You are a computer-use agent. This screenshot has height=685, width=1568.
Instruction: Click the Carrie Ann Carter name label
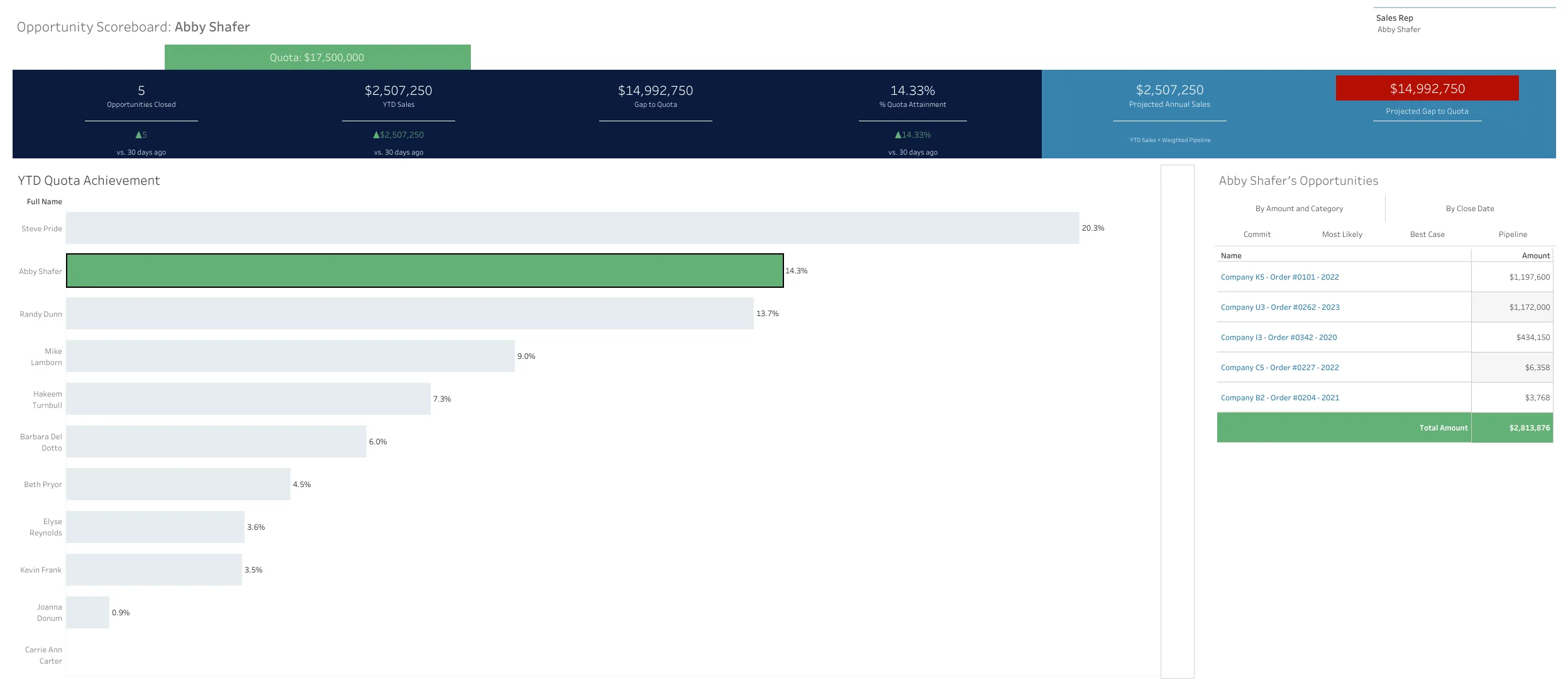(x=43, y=655)
